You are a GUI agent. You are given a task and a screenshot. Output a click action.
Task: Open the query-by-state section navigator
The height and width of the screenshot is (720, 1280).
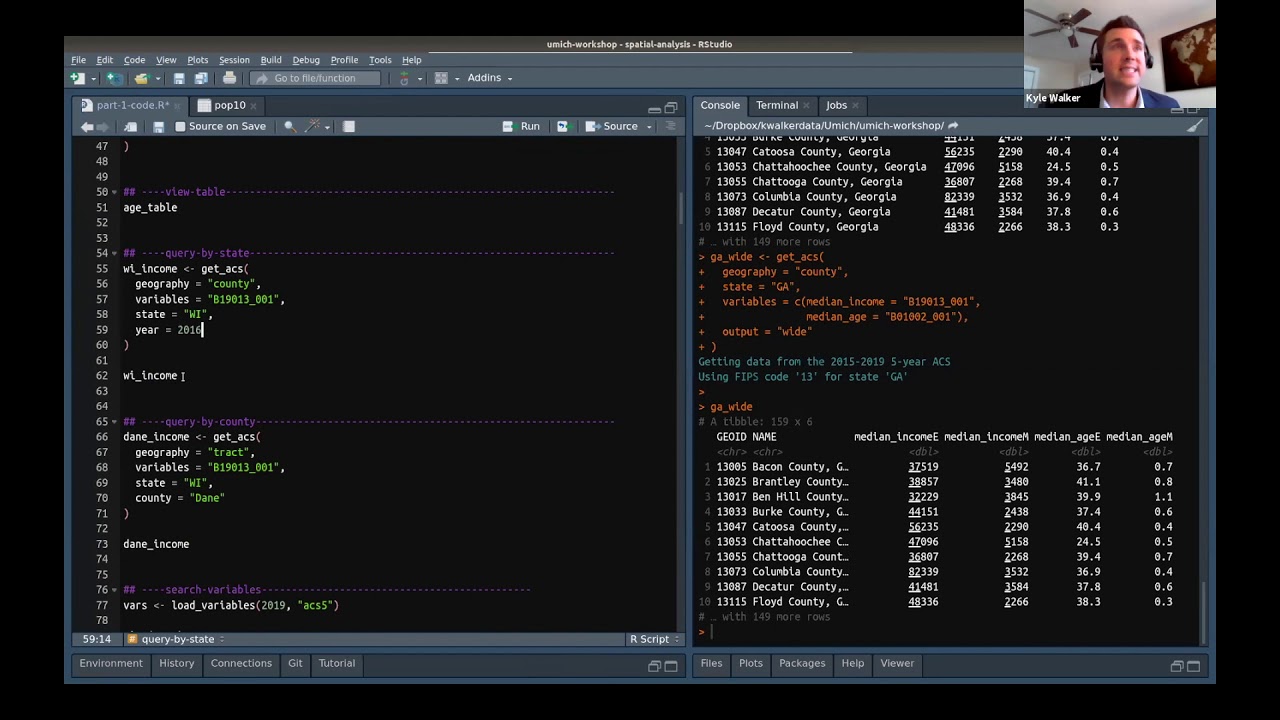click(176, 639)
